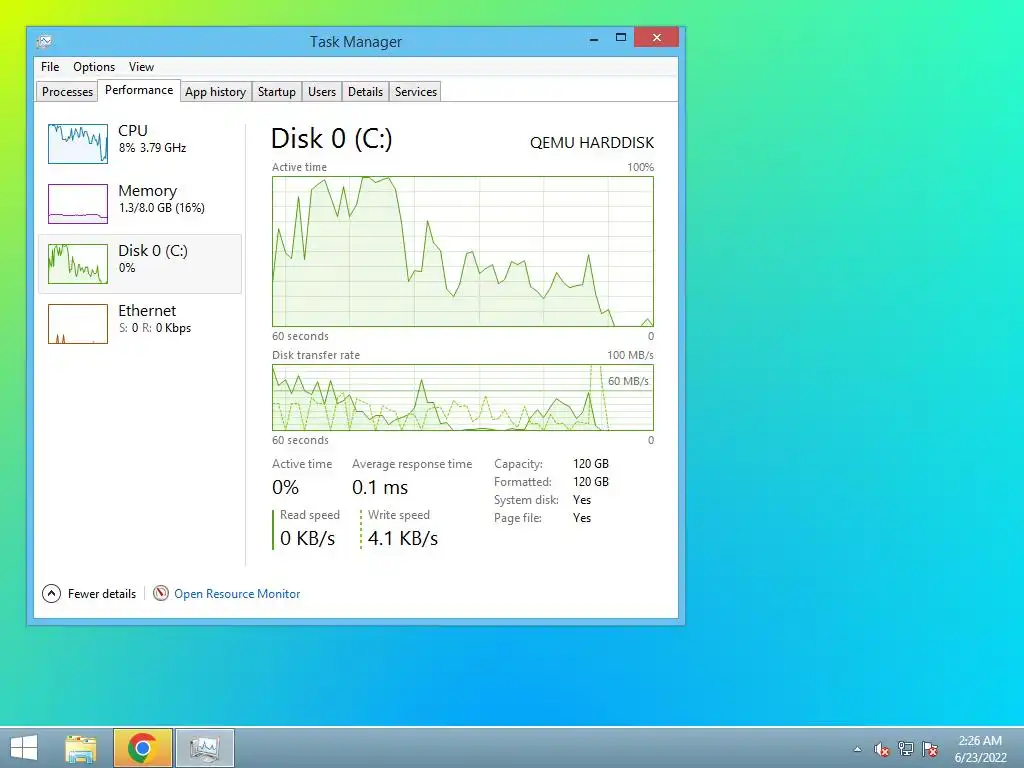This screenshot has width=1024, height=768.
Task: Click the 60 MB/s graph label
Action: pyautogui.click(x=628, y=381)
